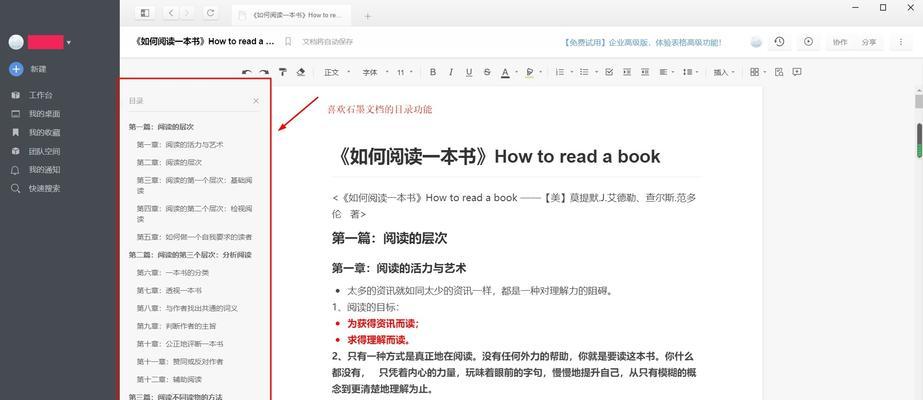Screen dimensions: 923x400
Task: Expand the font color dropdown arrow
Action: click(516, 72)
